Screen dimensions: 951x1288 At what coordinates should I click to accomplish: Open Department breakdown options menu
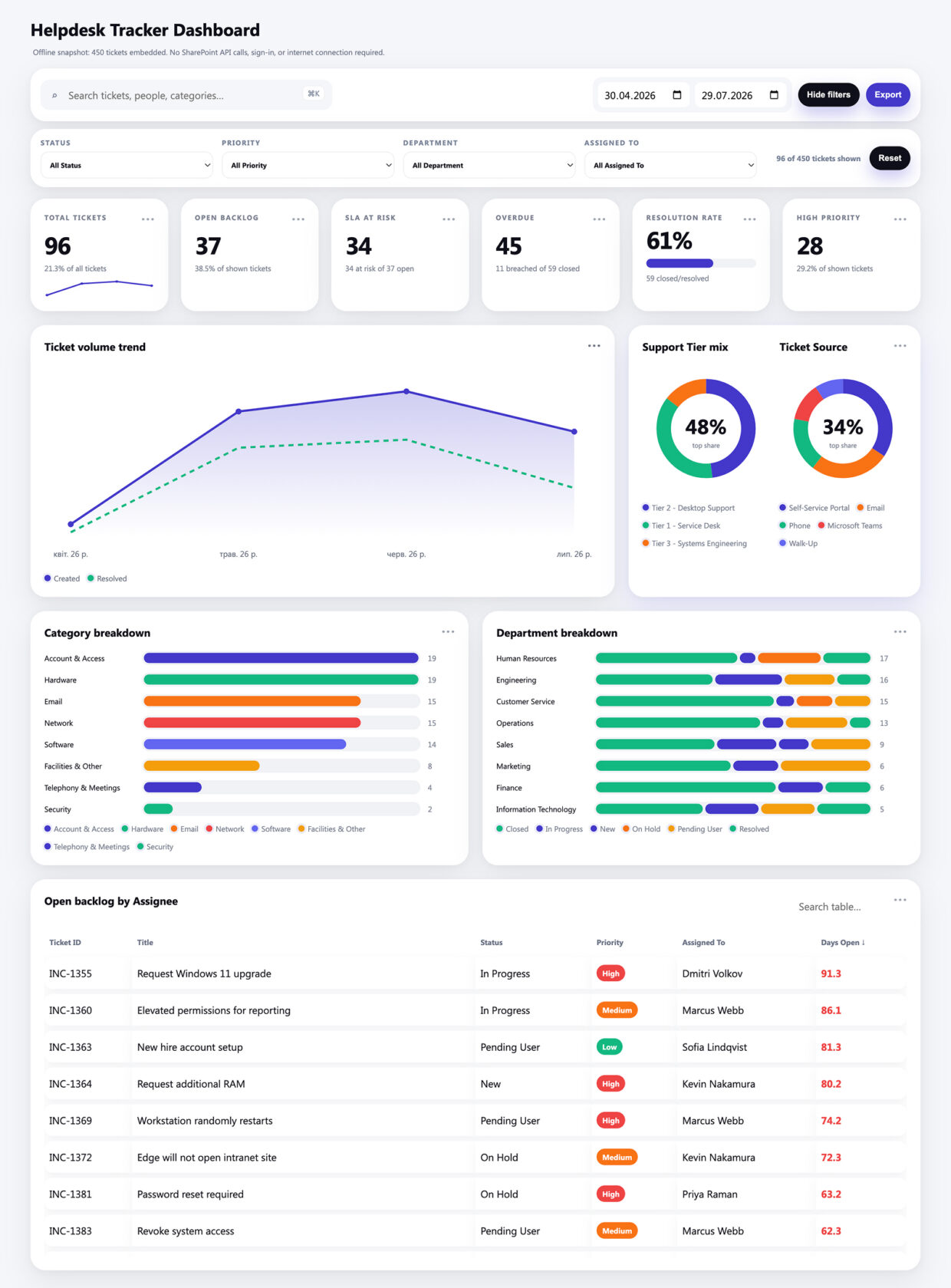[x=900, y=632]
